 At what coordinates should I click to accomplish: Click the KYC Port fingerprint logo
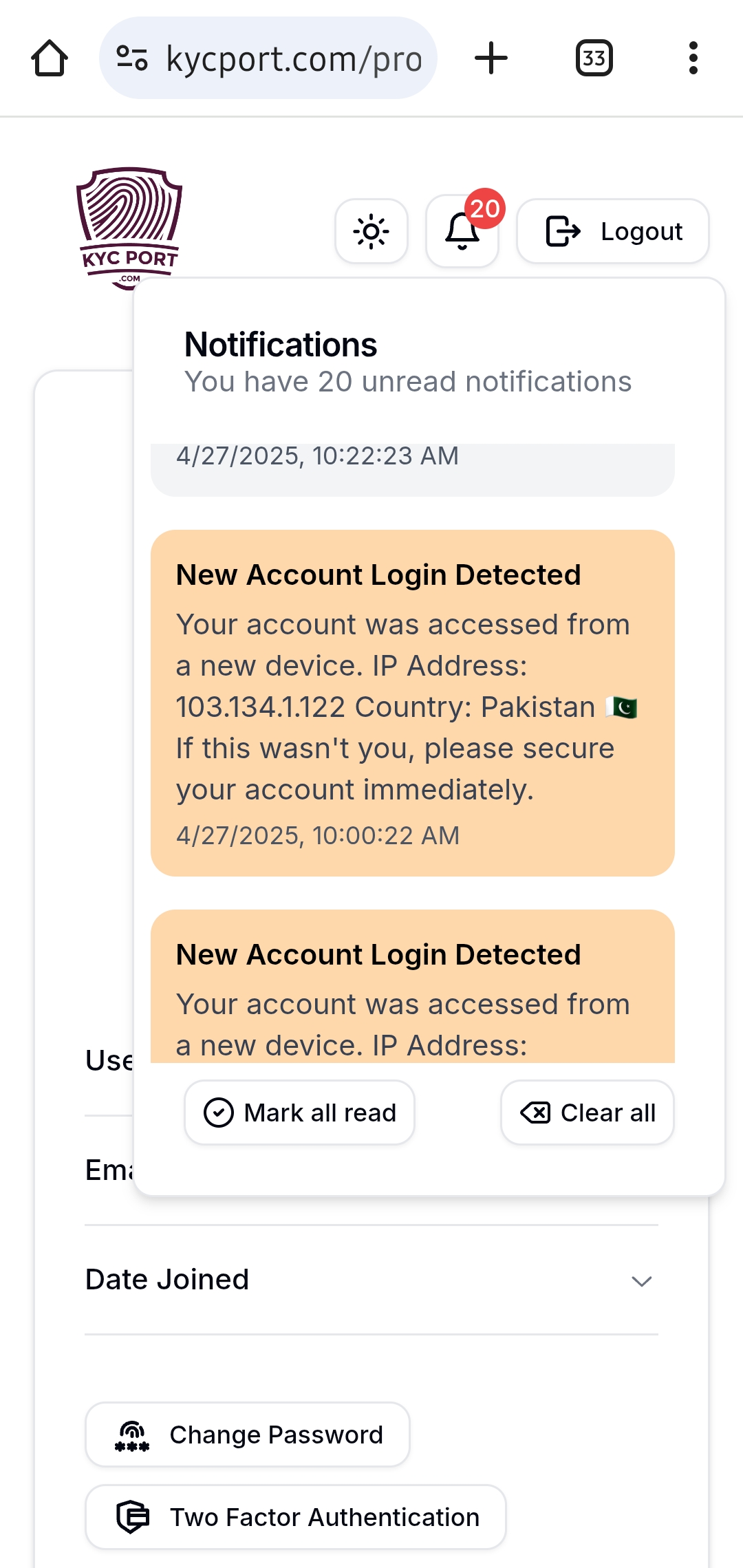click(129, 228)
